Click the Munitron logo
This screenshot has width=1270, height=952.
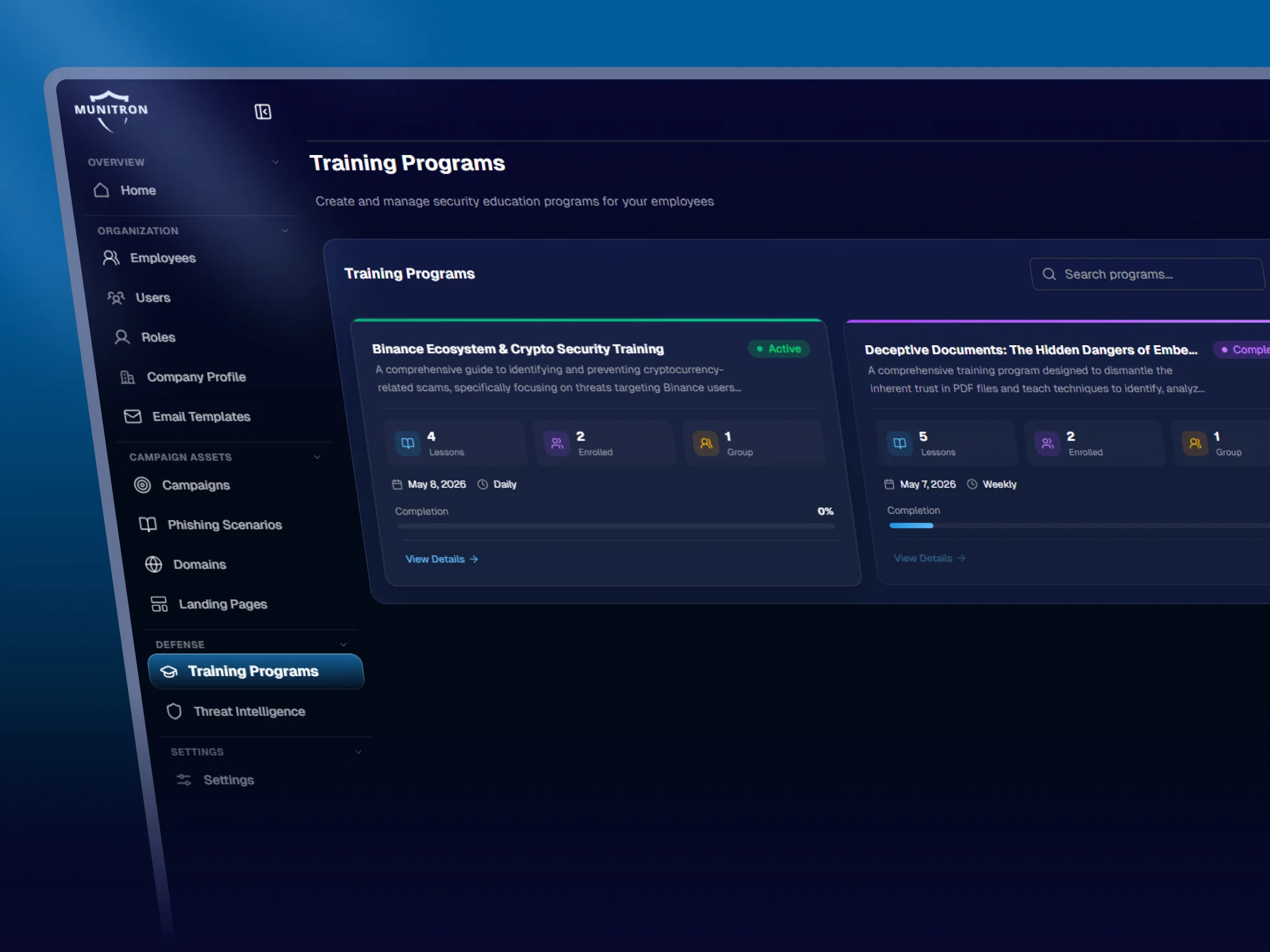pyautogui.click(x=112, y=112)
